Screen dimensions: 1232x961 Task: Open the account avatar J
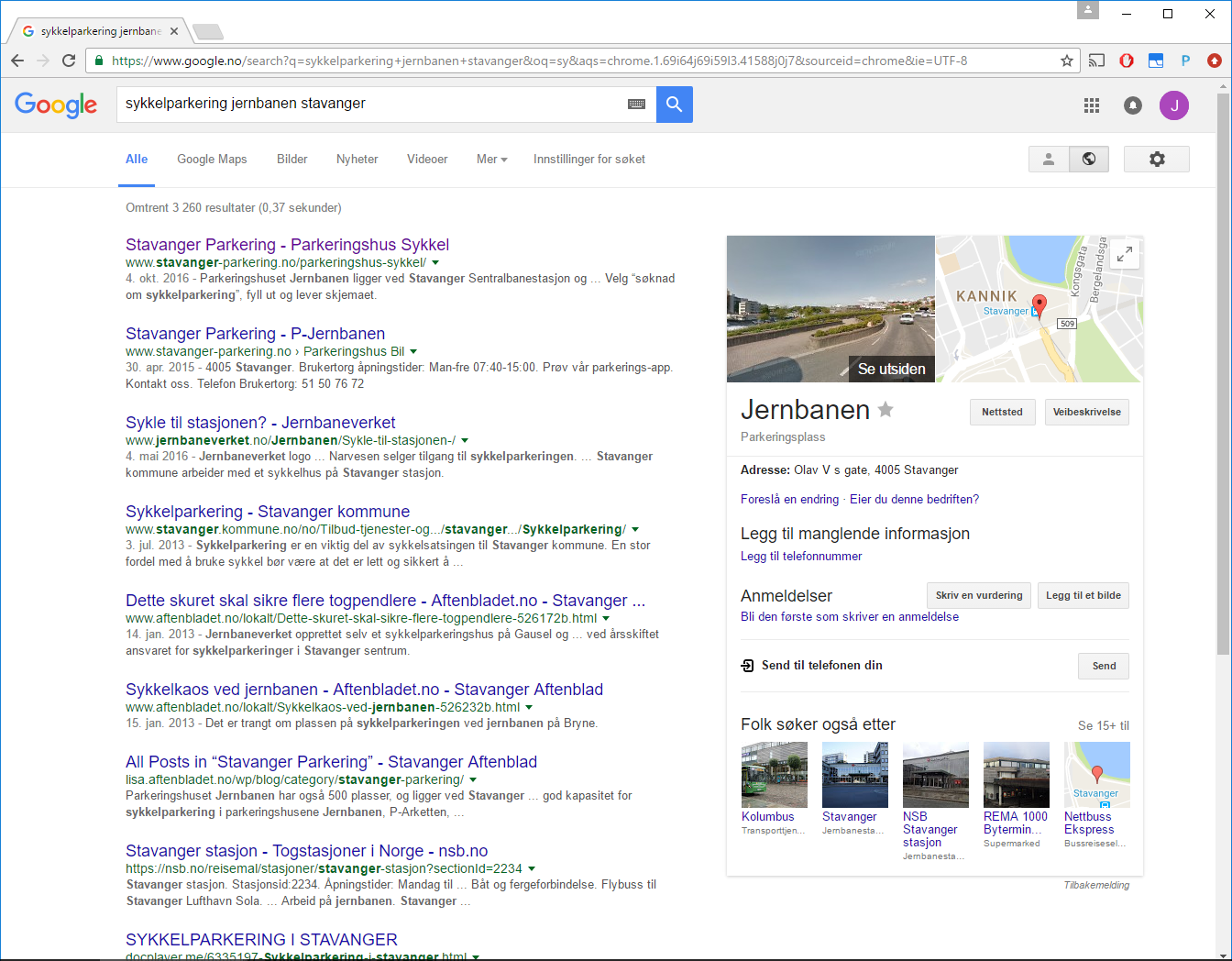pos(1174,105)
